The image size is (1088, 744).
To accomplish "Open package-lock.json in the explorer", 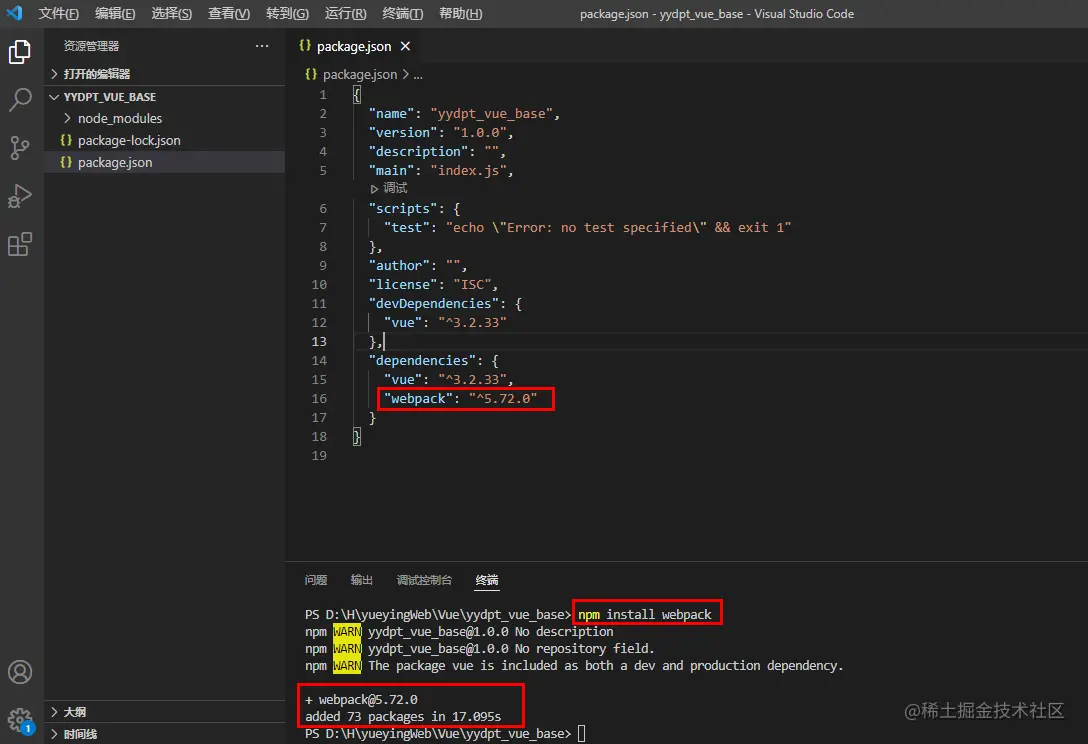I will [129, 140].
